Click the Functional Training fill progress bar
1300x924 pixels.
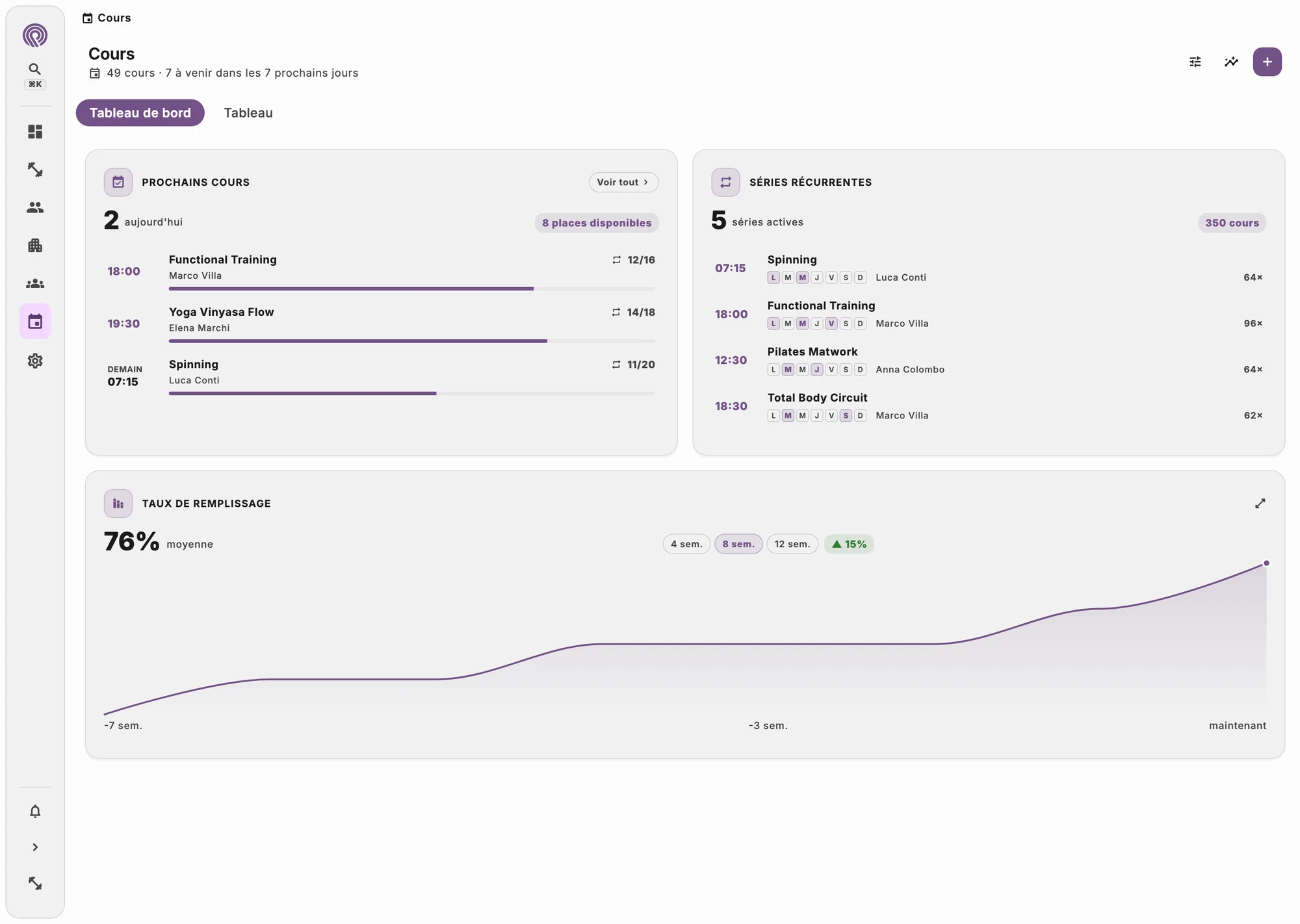(x=412, y=289)
